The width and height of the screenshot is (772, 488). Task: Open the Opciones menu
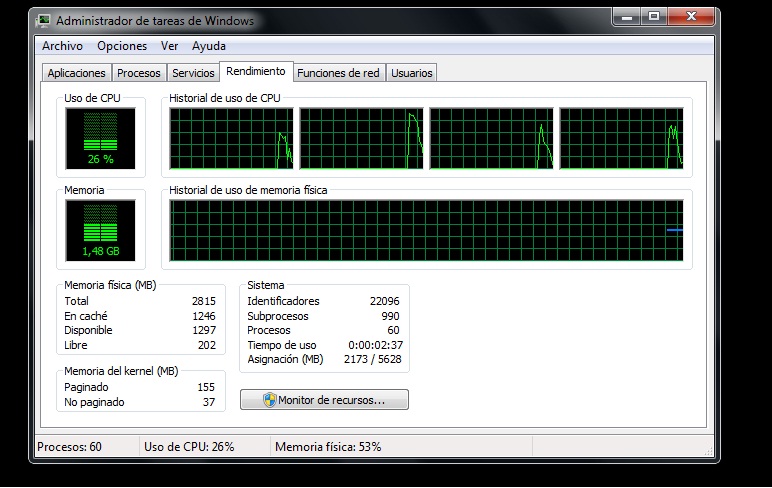click(x=122, y=46)
